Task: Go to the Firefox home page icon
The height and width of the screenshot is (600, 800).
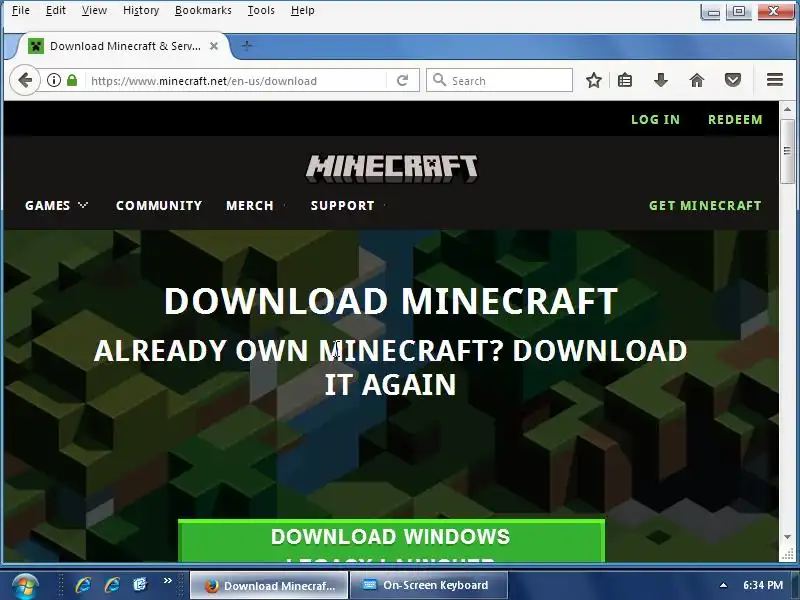Action: [696, 80]
